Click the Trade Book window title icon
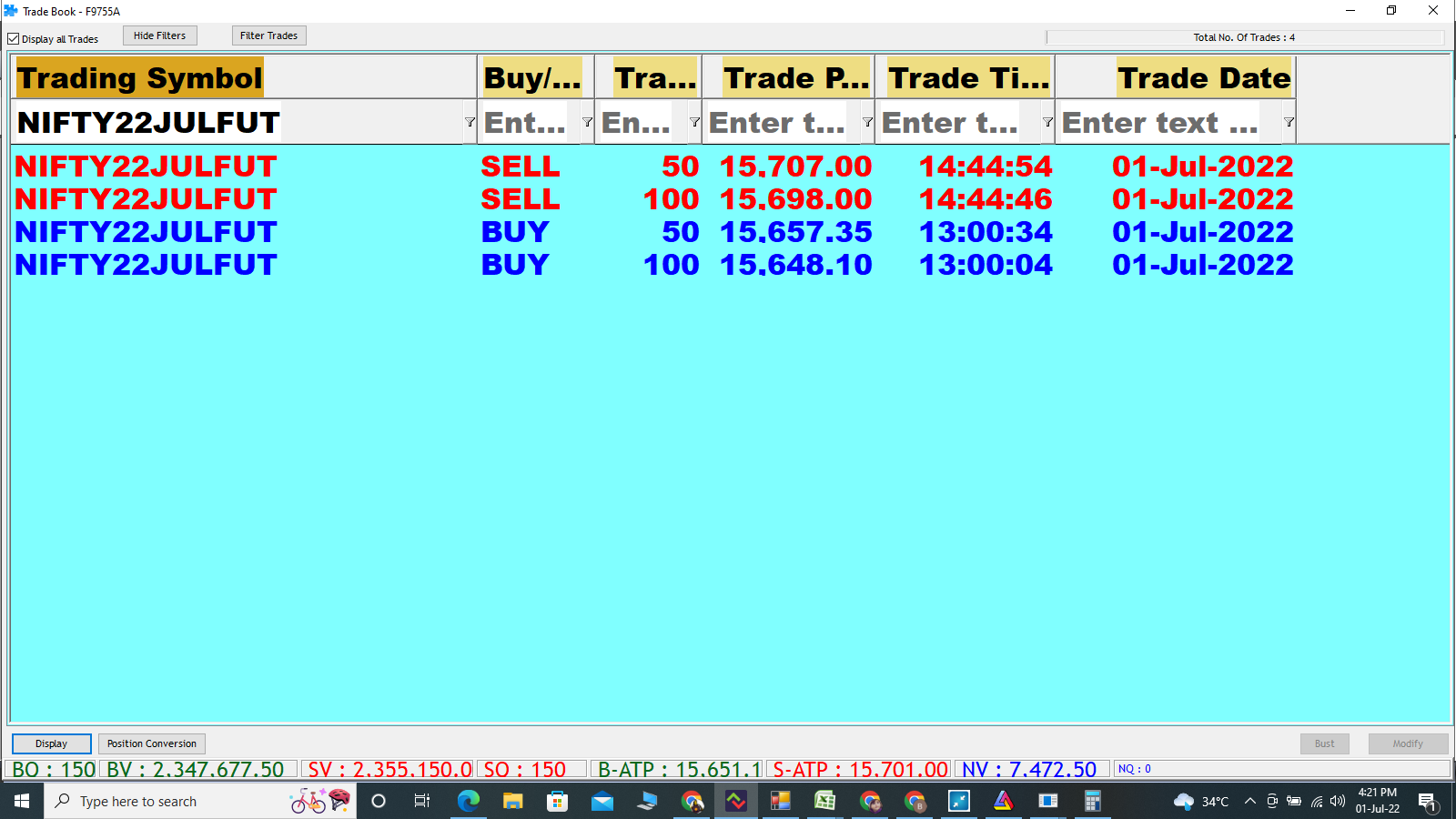Image resolution: width=1456 pixels, height=819 pixels. (x=11, y=11)
